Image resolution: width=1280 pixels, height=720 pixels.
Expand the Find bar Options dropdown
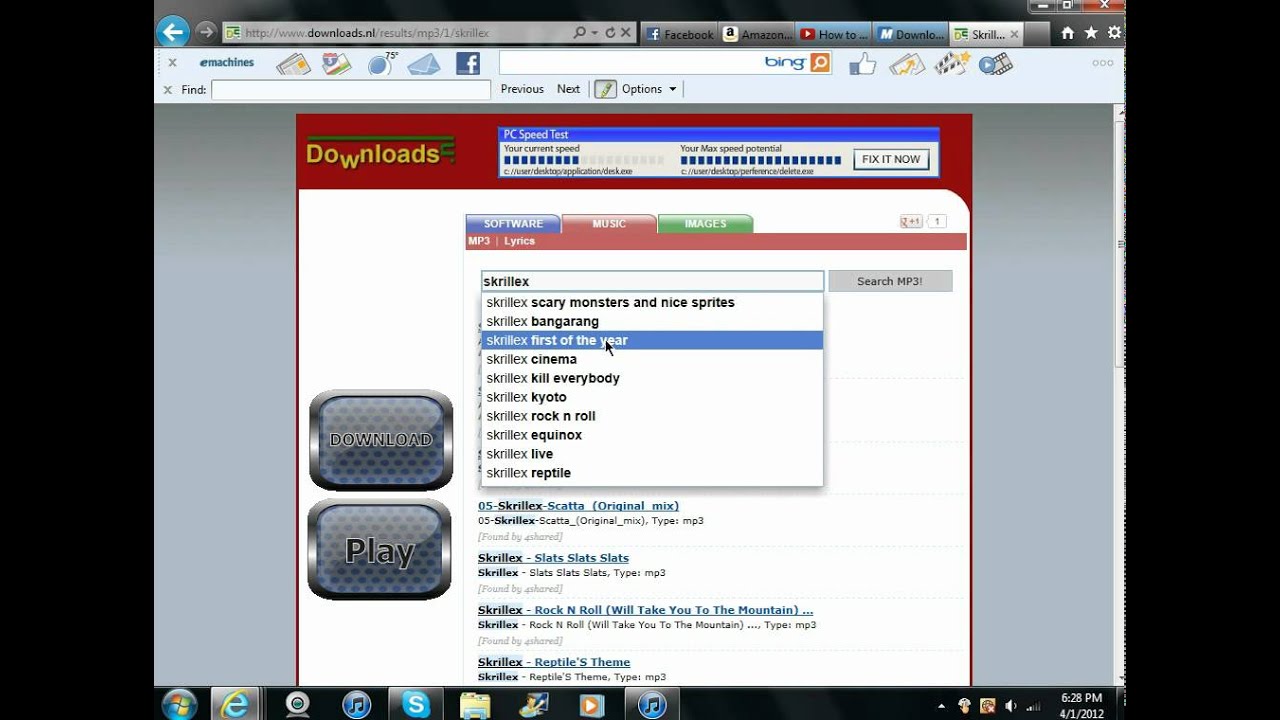pos(649,89)
